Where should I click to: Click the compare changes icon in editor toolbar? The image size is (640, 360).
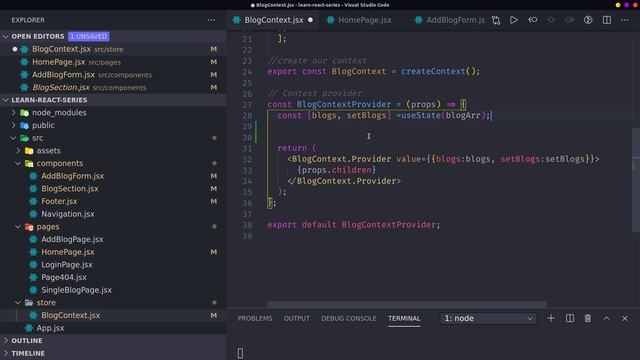click(x=496, y=20)
